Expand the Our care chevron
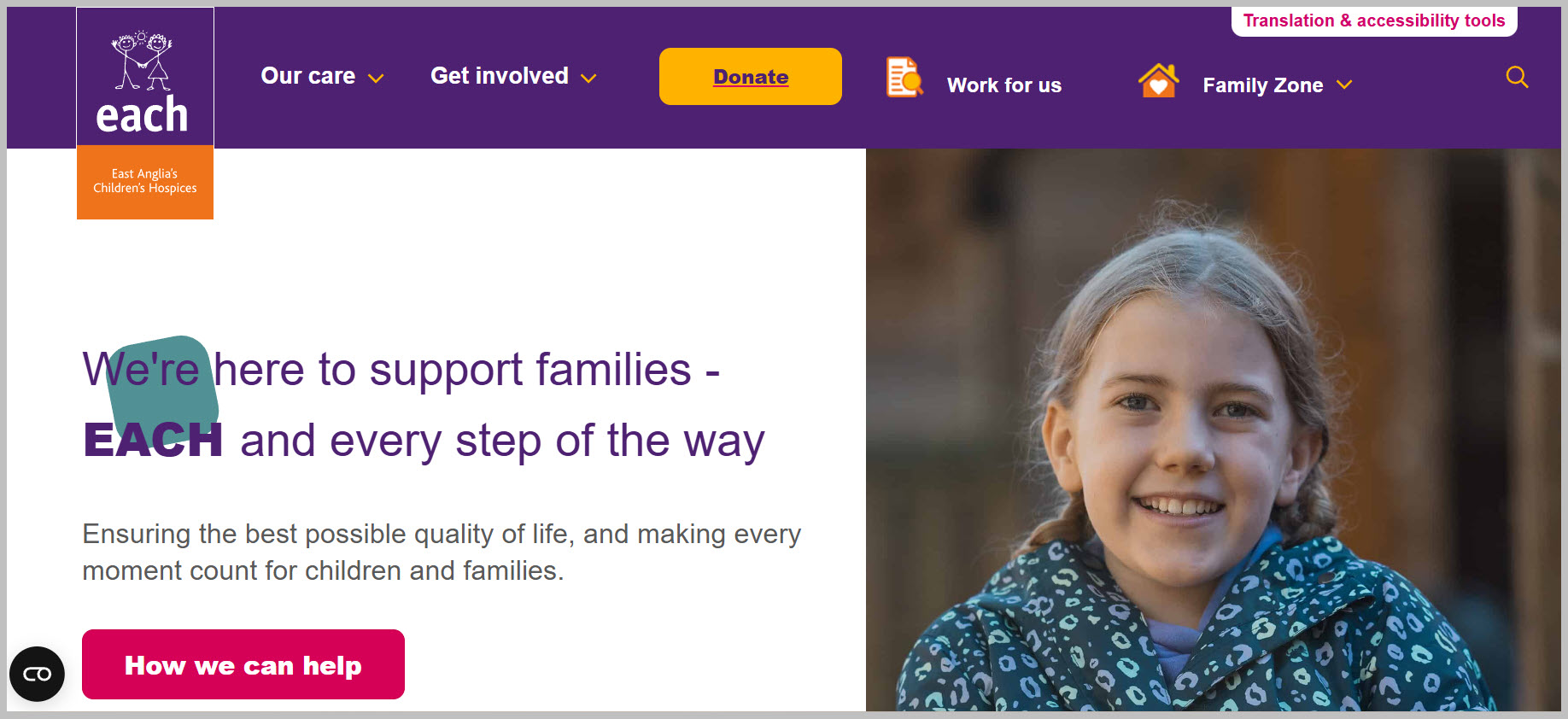 click(x=376, y=79)
